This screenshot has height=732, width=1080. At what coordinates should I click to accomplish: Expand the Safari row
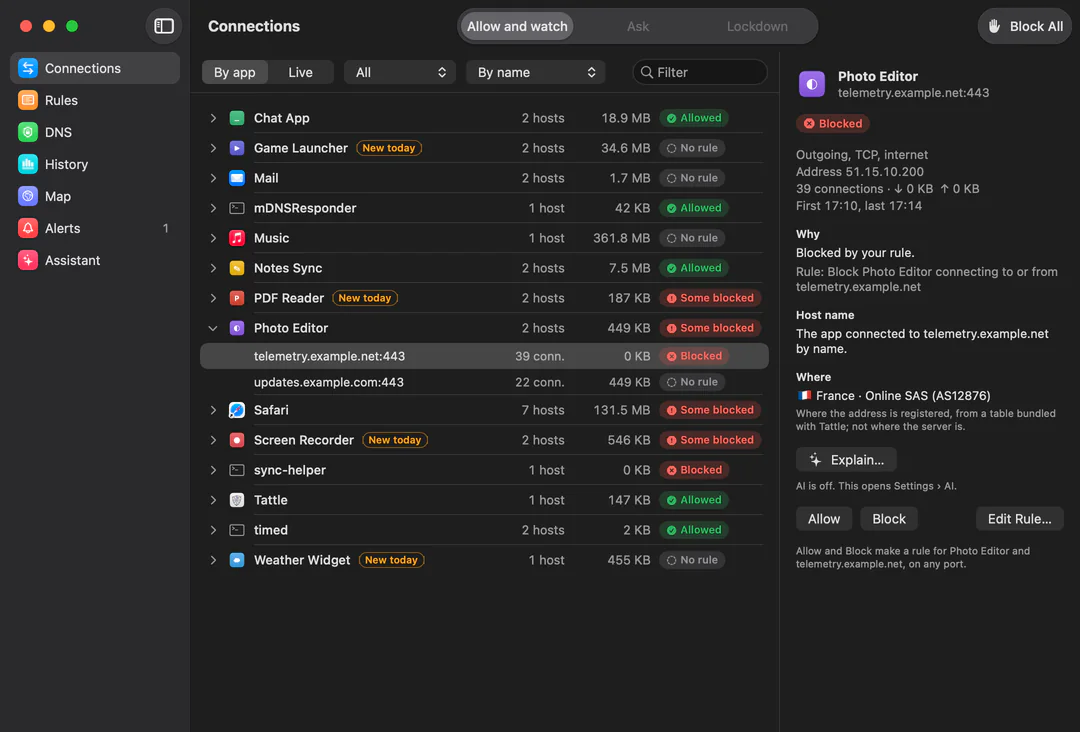point(213,410)
